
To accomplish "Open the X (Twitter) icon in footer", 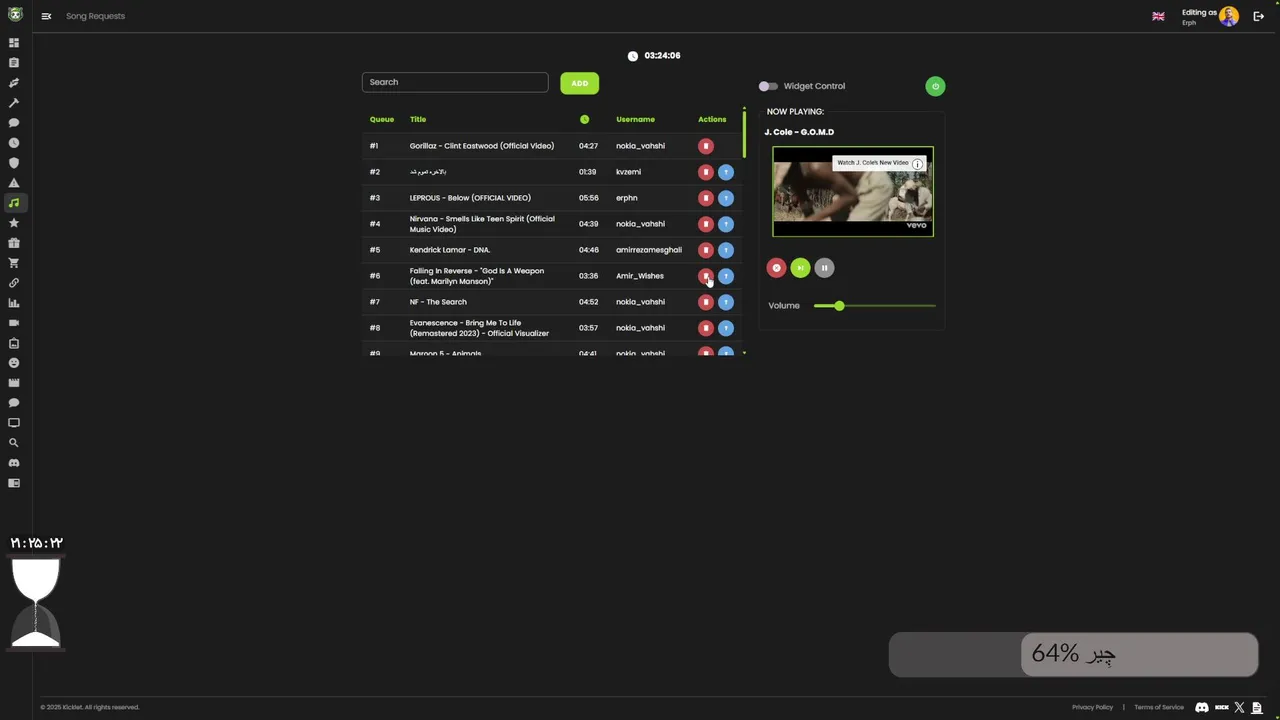I will pos(1239,707).
